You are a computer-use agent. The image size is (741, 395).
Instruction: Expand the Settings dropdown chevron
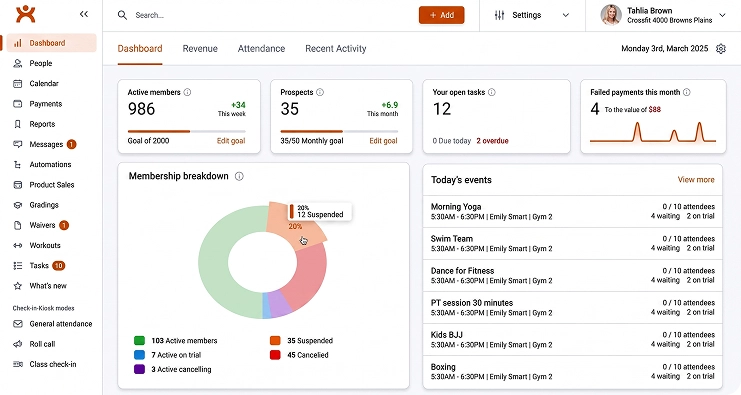point(566,15)
